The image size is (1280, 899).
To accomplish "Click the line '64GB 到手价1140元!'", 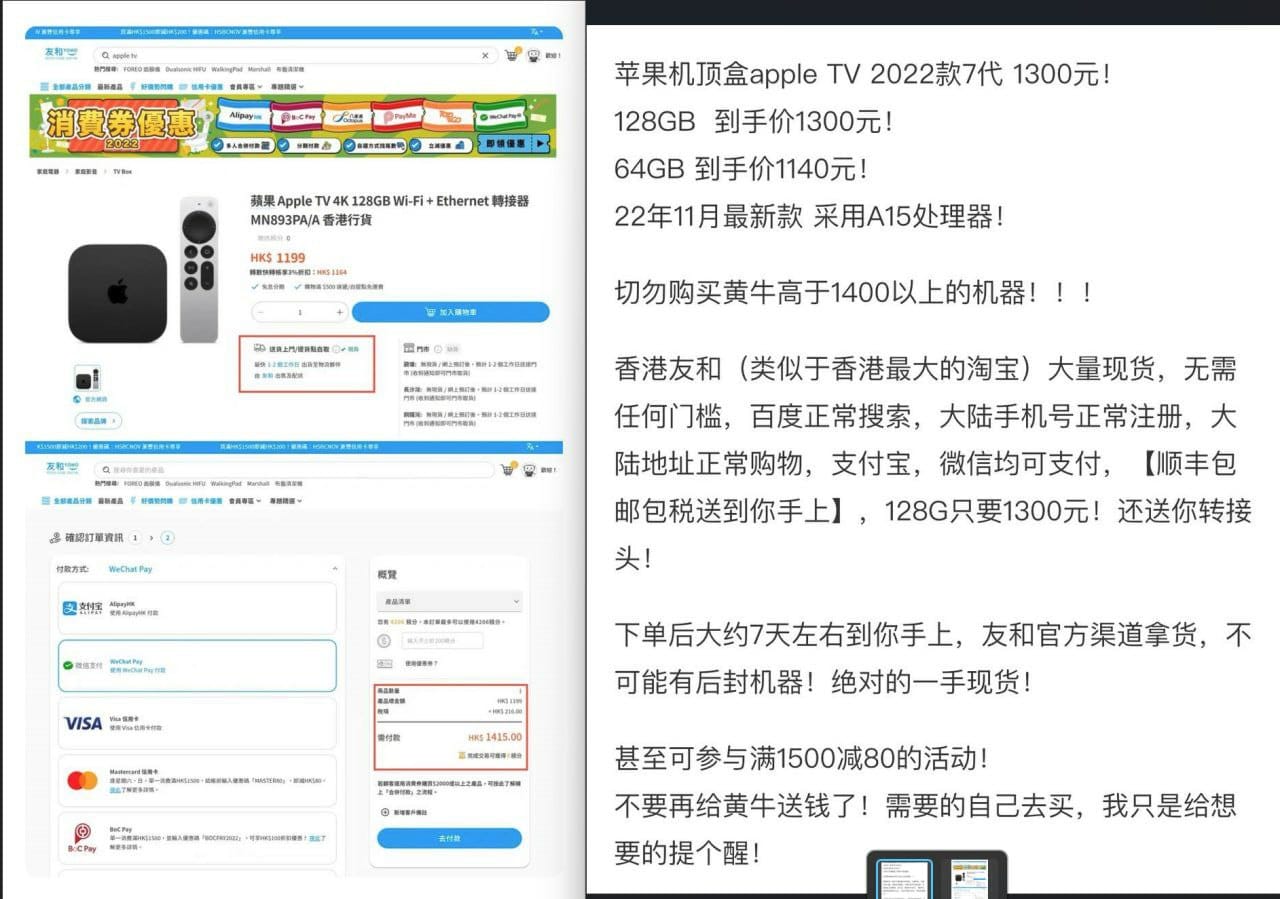I will (740, 169).
